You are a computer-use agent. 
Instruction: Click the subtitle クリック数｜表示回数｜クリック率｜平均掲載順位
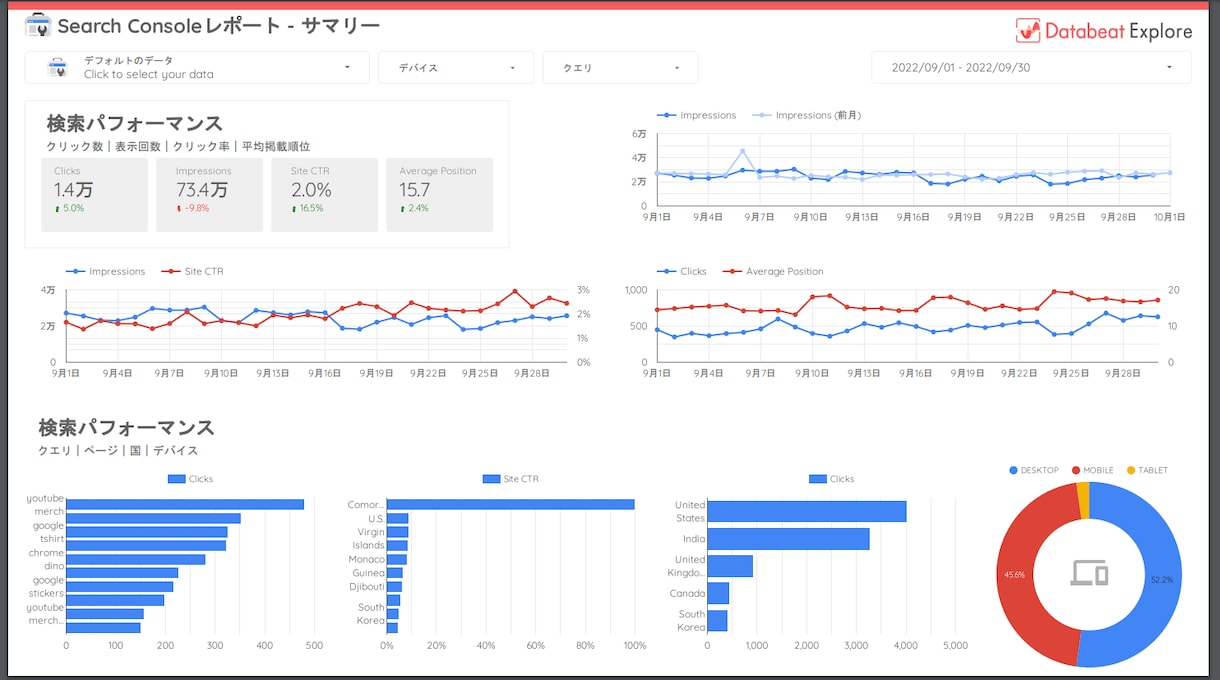pos(178,147)
